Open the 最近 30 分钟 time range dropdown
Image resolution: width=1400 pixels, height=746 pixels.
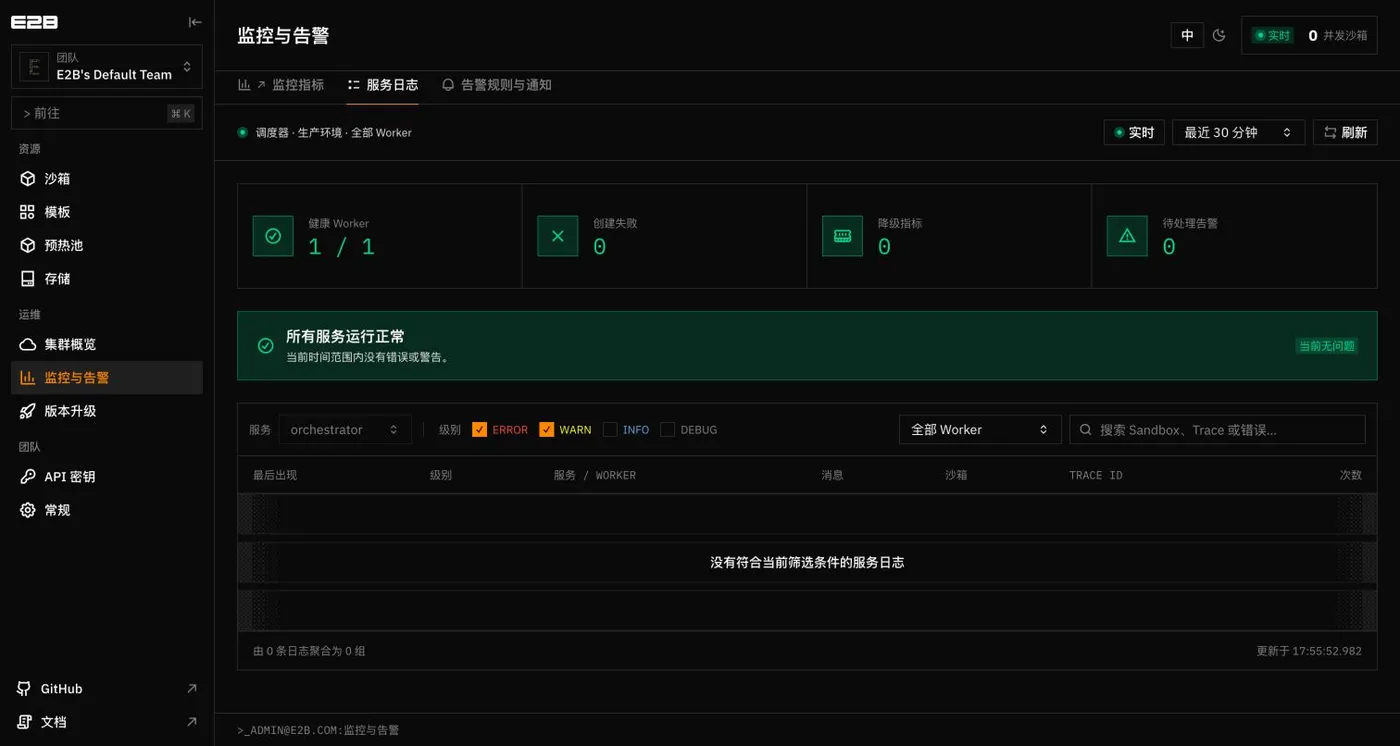[1238, 132]
